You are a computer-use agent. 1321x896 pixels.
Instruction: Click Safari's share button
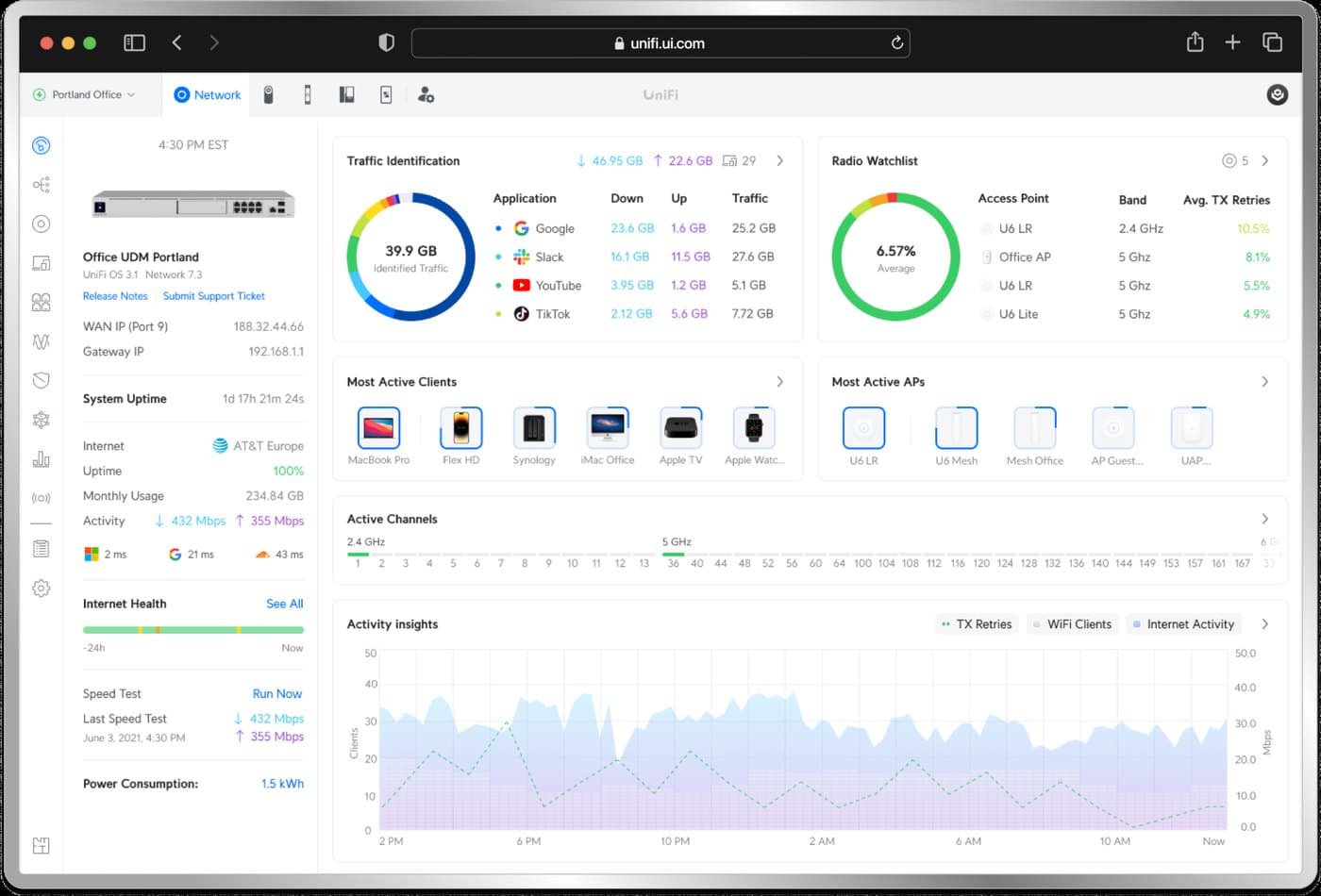tap(1195, 42)
